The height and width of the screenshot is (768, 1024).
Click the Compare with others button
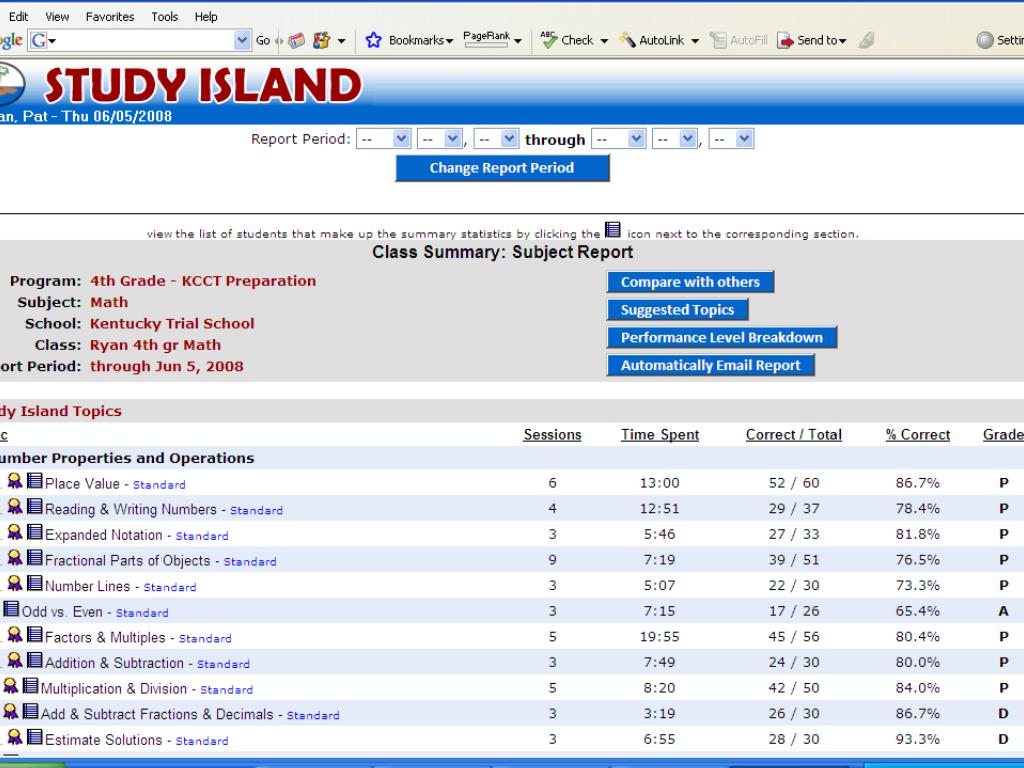(x=690, y=282)
